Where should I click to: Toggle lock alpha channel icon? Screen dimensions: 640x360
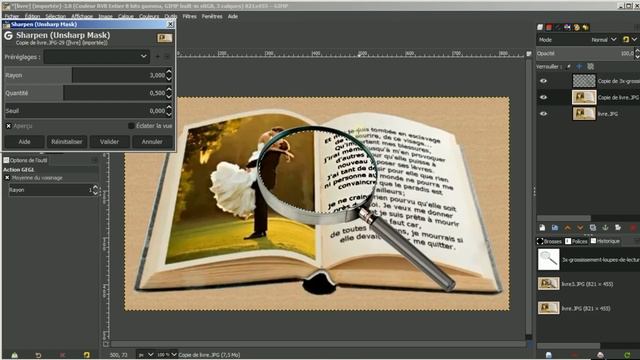click(x=590, y=67)
